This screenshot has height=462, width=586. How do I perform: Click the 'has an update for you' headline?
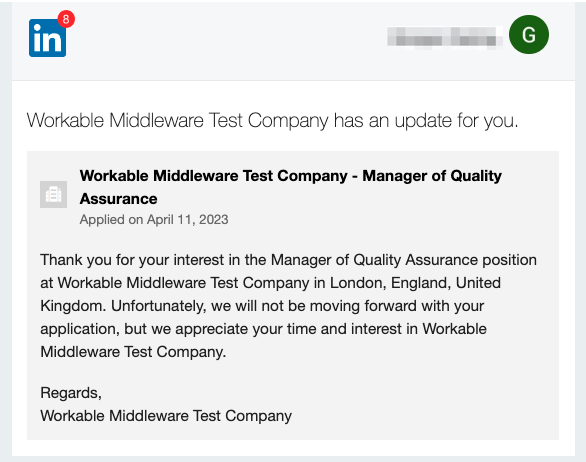click(426, 121)
